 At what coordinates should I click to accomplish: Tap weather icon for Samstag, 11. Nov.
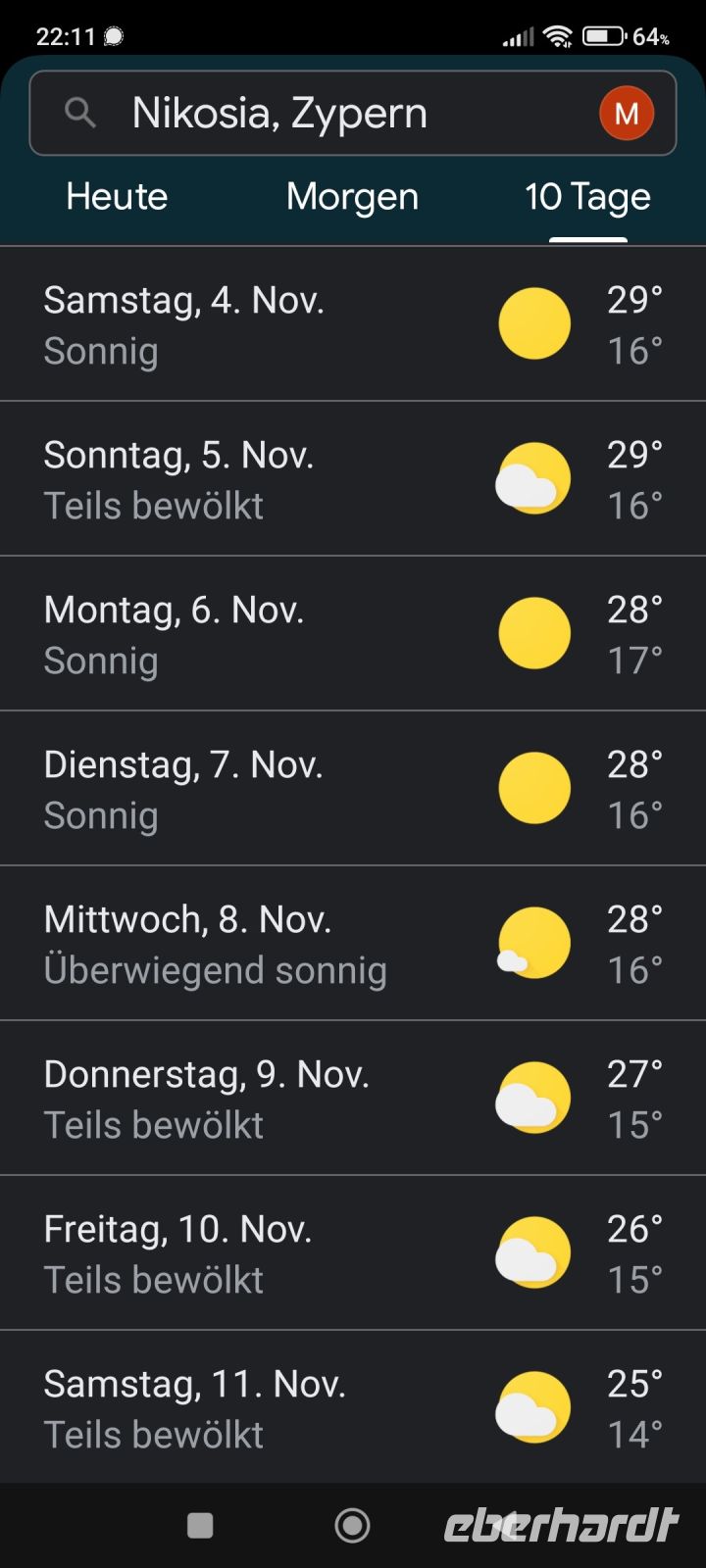click(534, 1407)
